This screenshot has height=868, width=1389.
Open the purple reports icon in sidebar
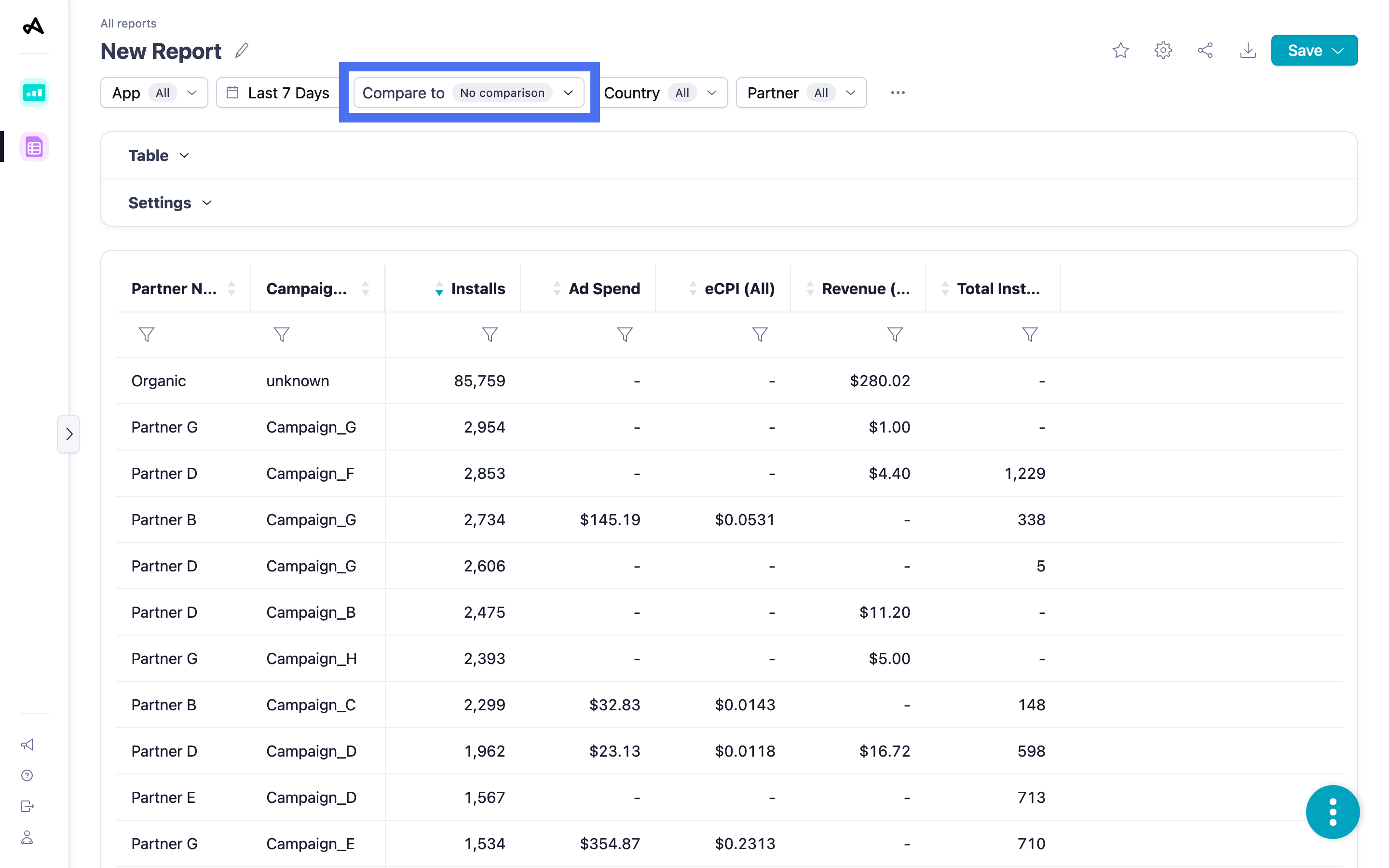tap(34, 148)
